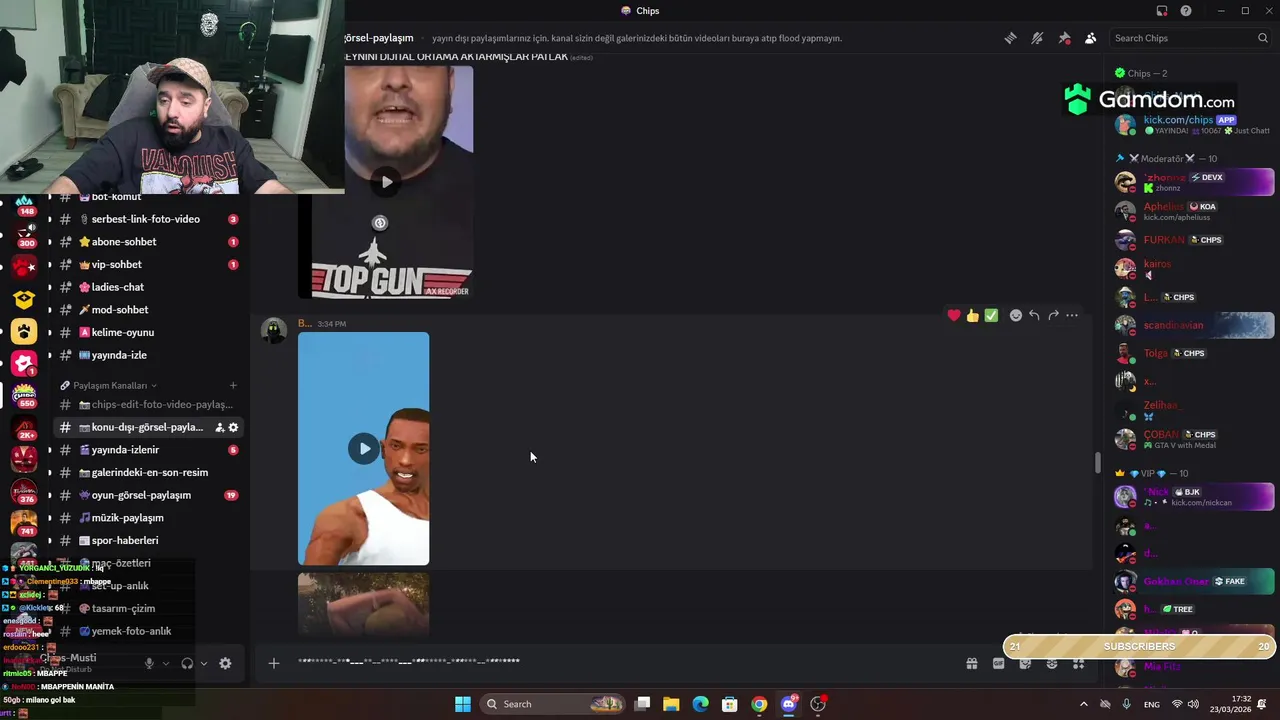
Task: Hide the member list
Action: click(1091, 38)
